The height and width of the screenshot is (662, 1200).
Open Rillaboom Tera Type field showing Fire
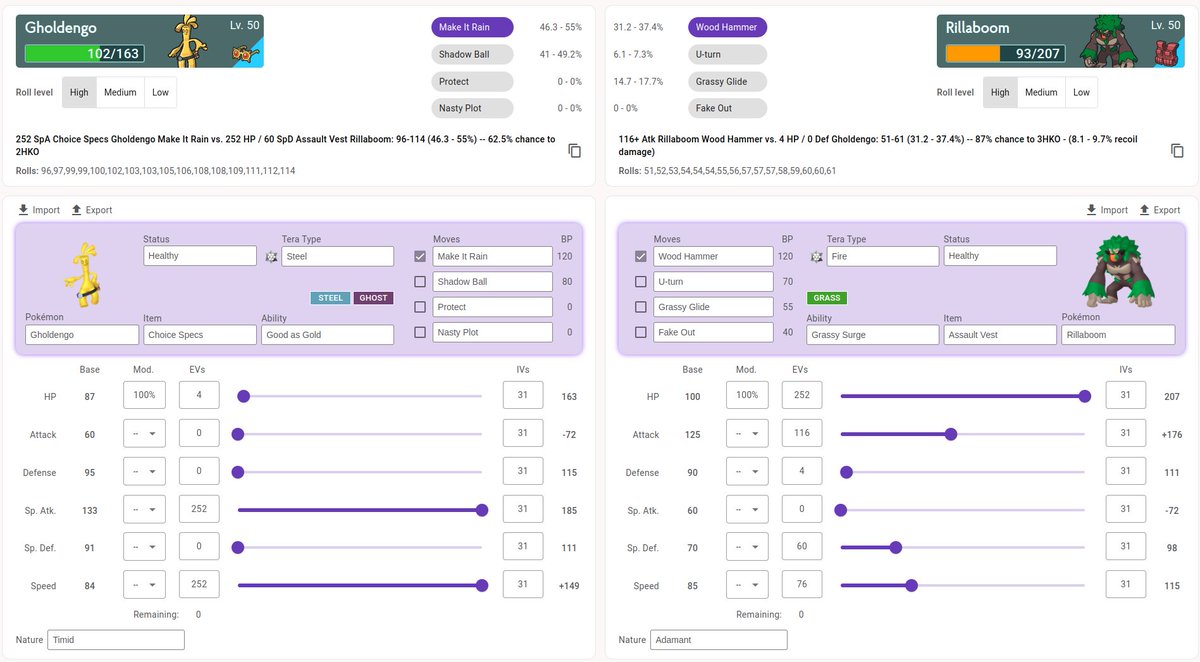883,256
